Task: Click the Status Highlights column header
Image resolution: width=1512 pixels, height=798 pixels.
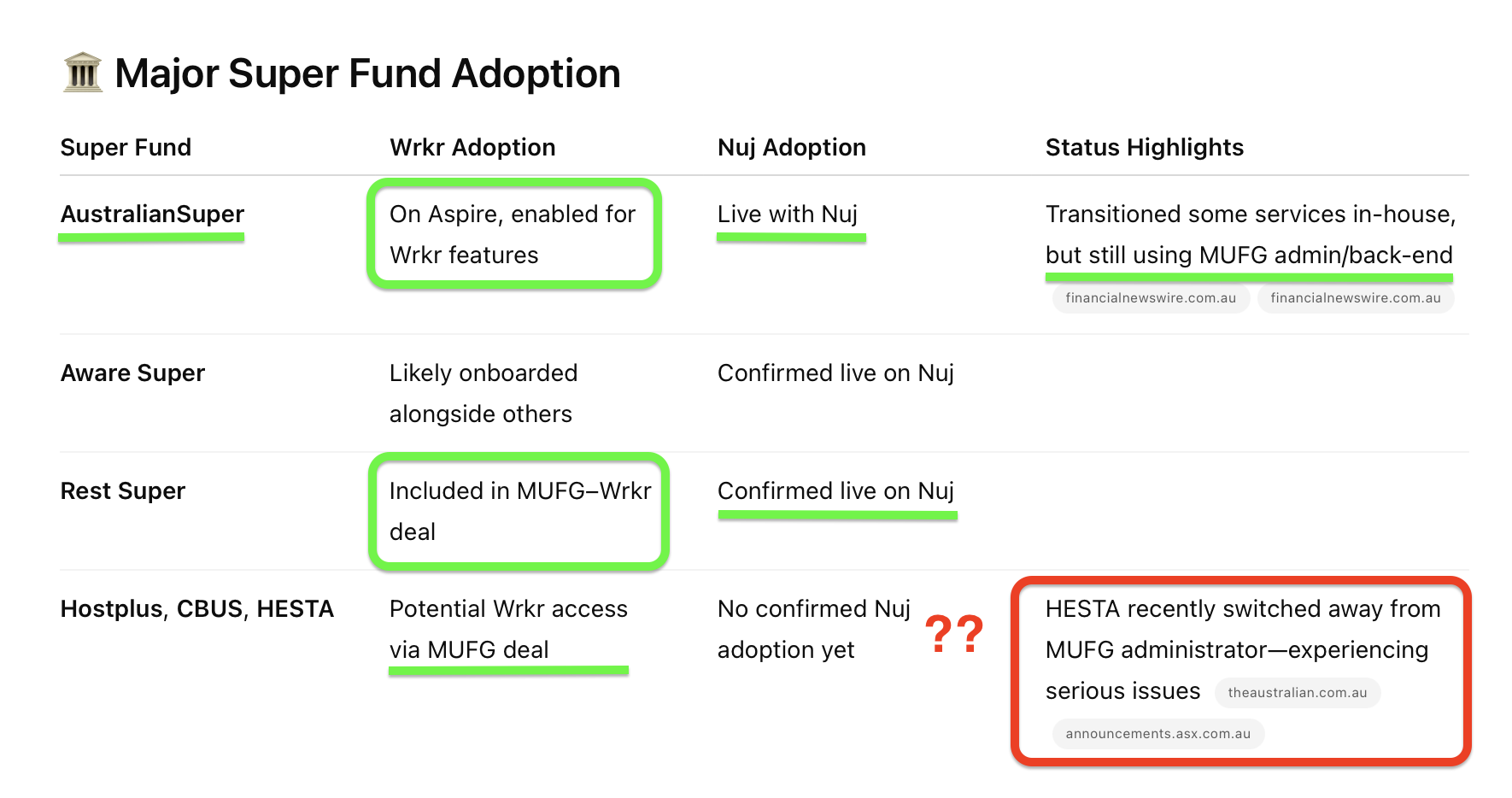Action: point(1145,148)
